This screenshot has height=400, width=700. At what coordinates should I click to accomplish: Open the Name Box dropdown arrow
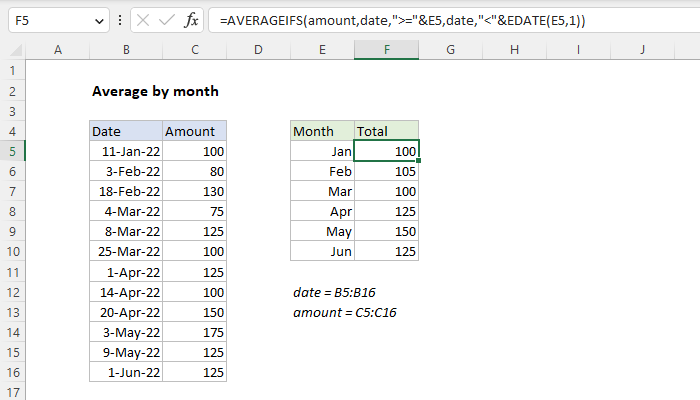[99, 21]
